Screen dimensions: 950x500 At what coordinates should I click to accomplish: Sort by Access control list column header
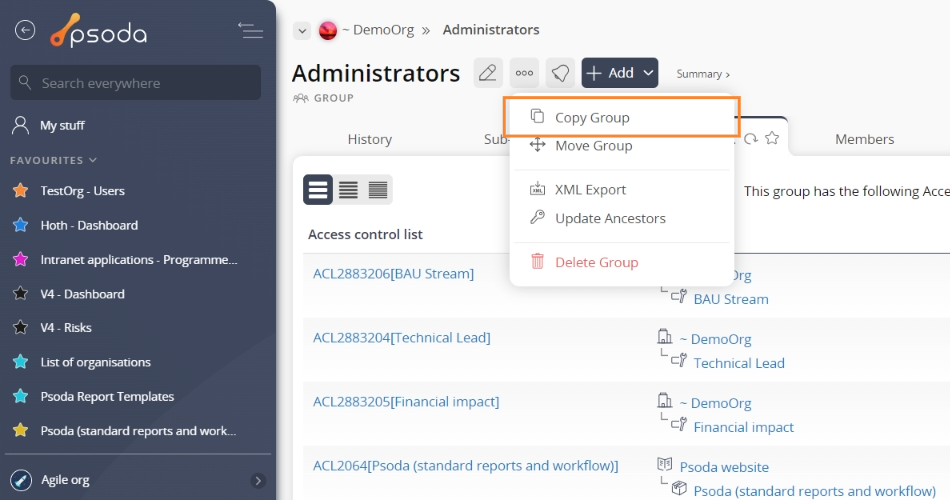[x=365, y=234]
